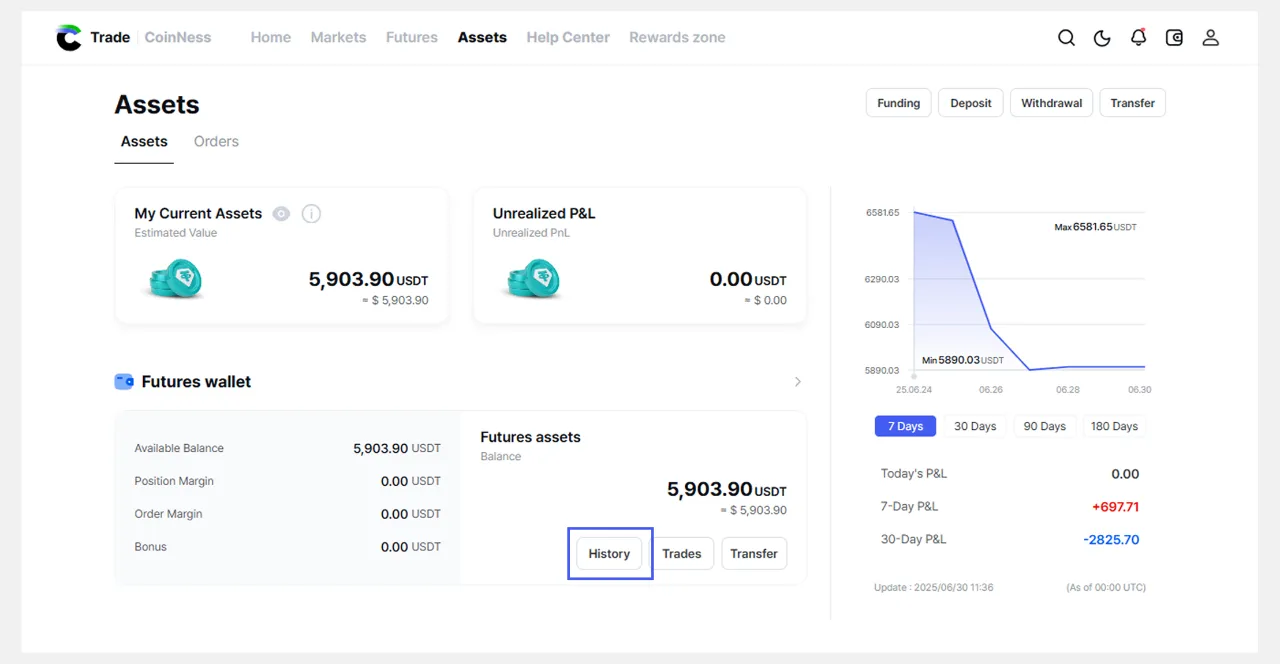Open the Rewards zone menu item
This screenshot has height=664, width=1280.
pyautogui.click(x=677, y=38)
